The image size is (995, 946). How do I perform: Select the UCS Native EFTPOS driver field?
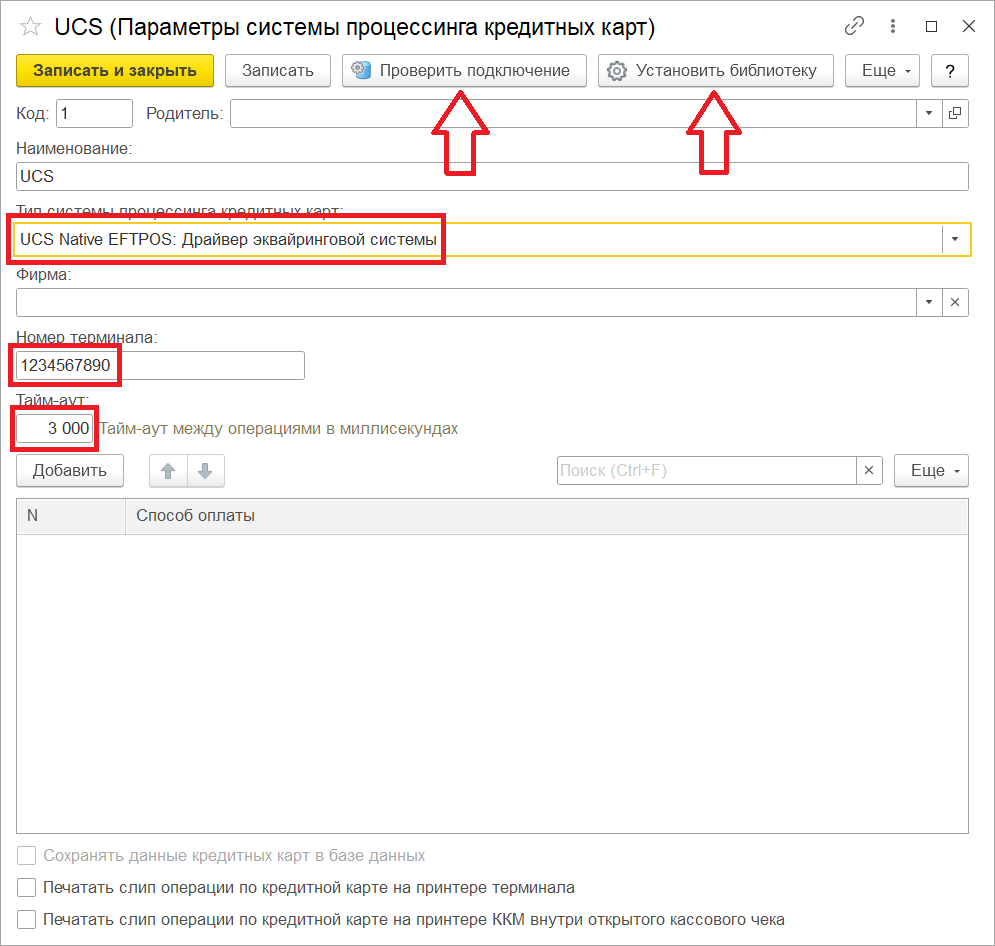(x=477, y=239)
